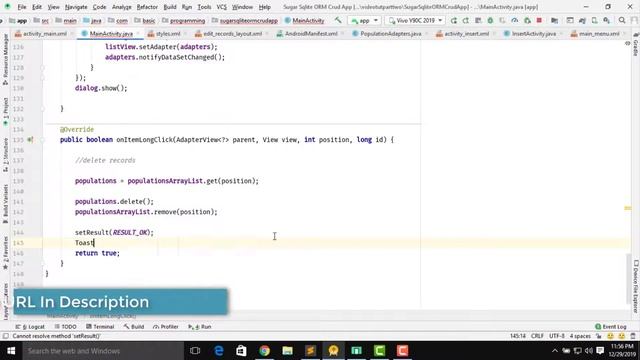Click the line 145:14 cursor position indicator

(518, 336)
